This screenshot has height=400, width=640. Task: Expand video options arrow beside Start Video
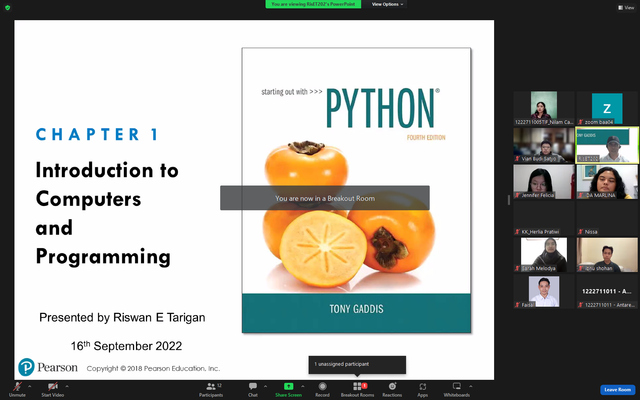[x=67, y=386]
